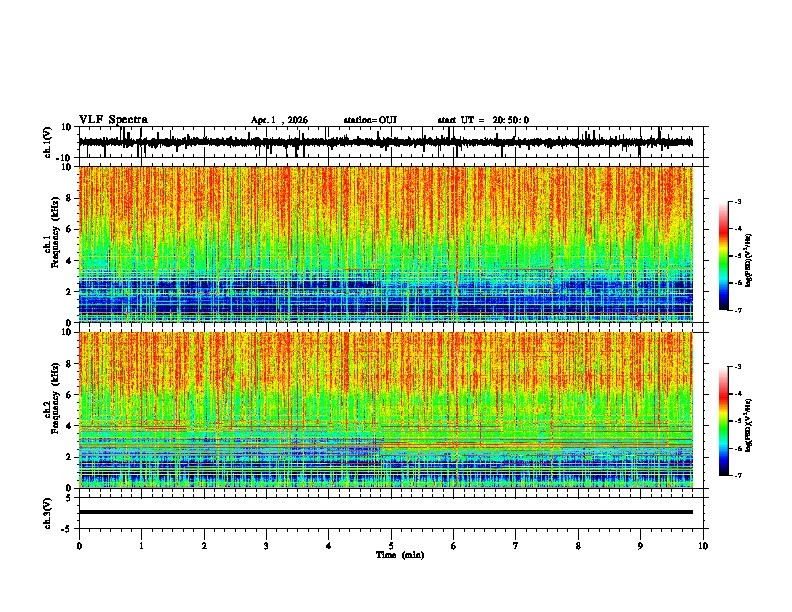Click the ch.1 frequency spectrogram panel

pos(386,244)
